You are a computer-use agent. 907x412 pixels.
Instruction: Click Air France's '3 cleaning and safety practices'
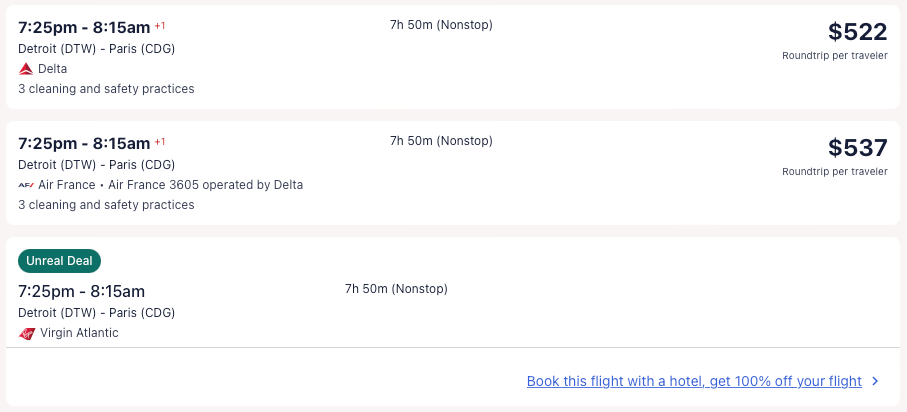tap(106, 205)
